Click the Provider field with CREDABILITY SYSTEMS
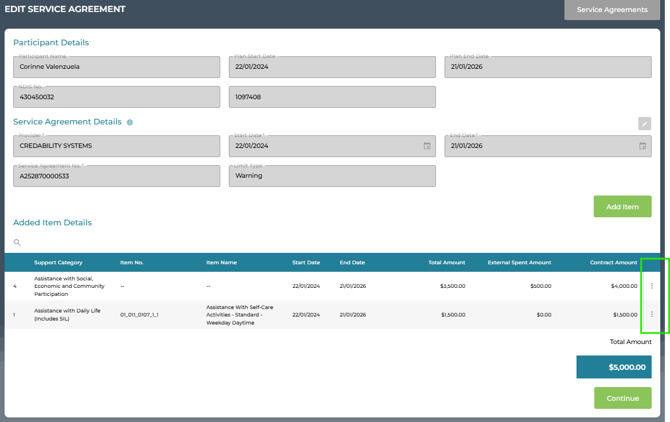 coord(116,146)
